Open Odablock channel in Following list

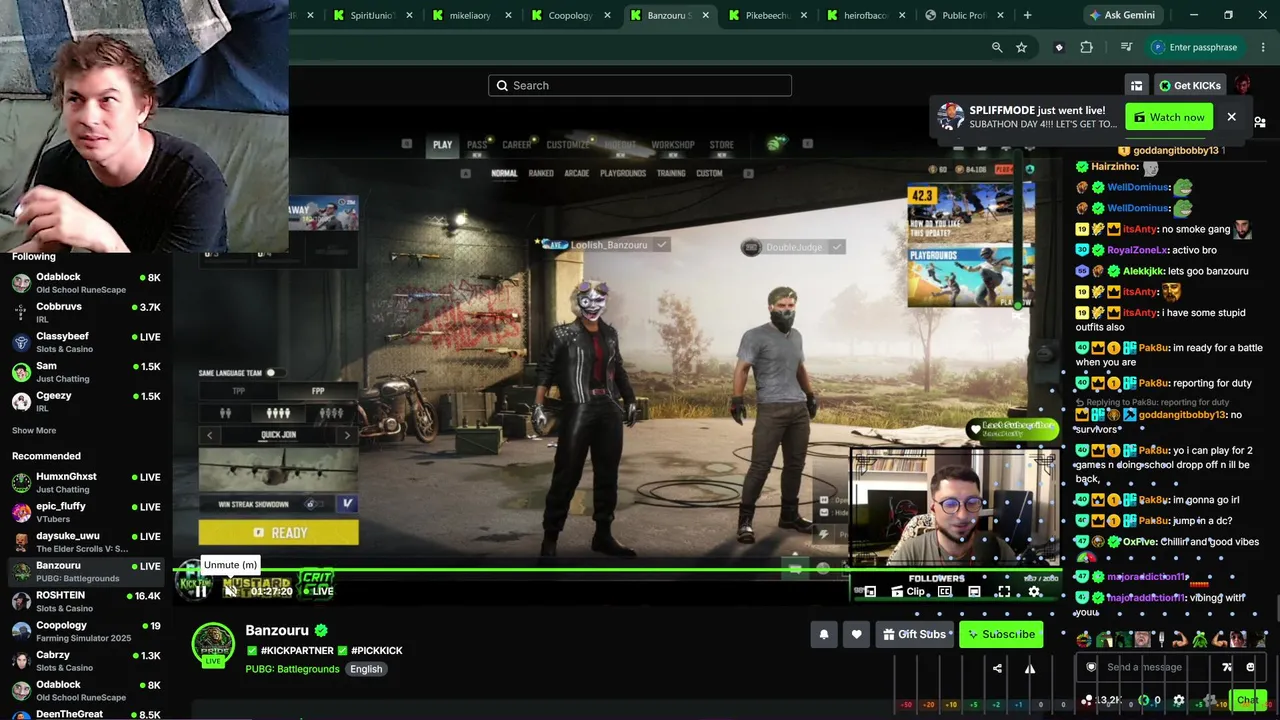(x=85, y=283)
